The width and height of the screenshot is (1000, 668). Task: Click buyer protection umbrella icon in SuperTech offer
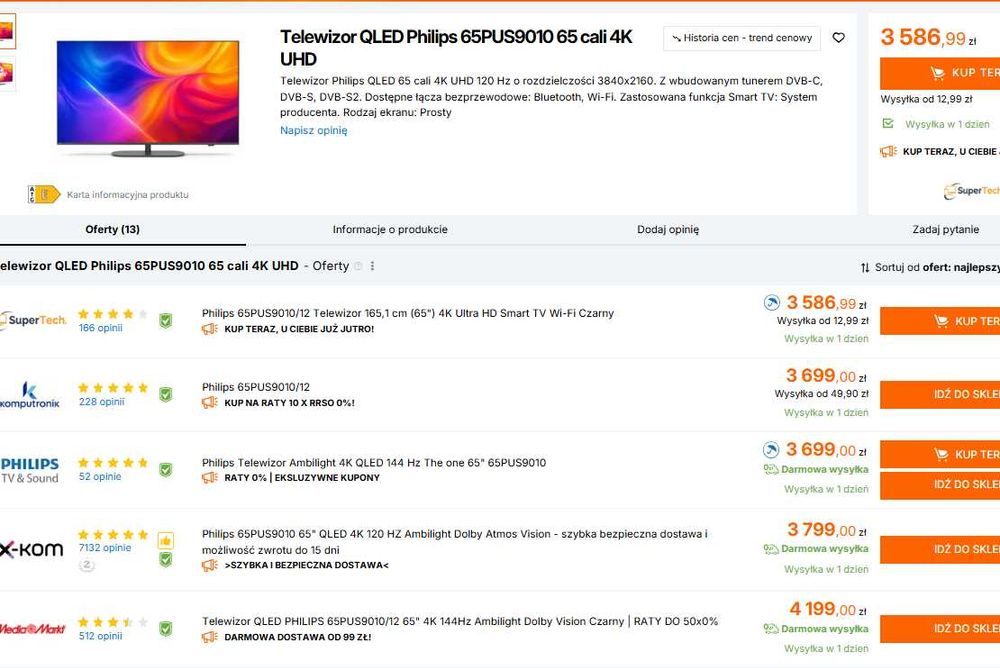pyautogui.click(x=771, y=302)
